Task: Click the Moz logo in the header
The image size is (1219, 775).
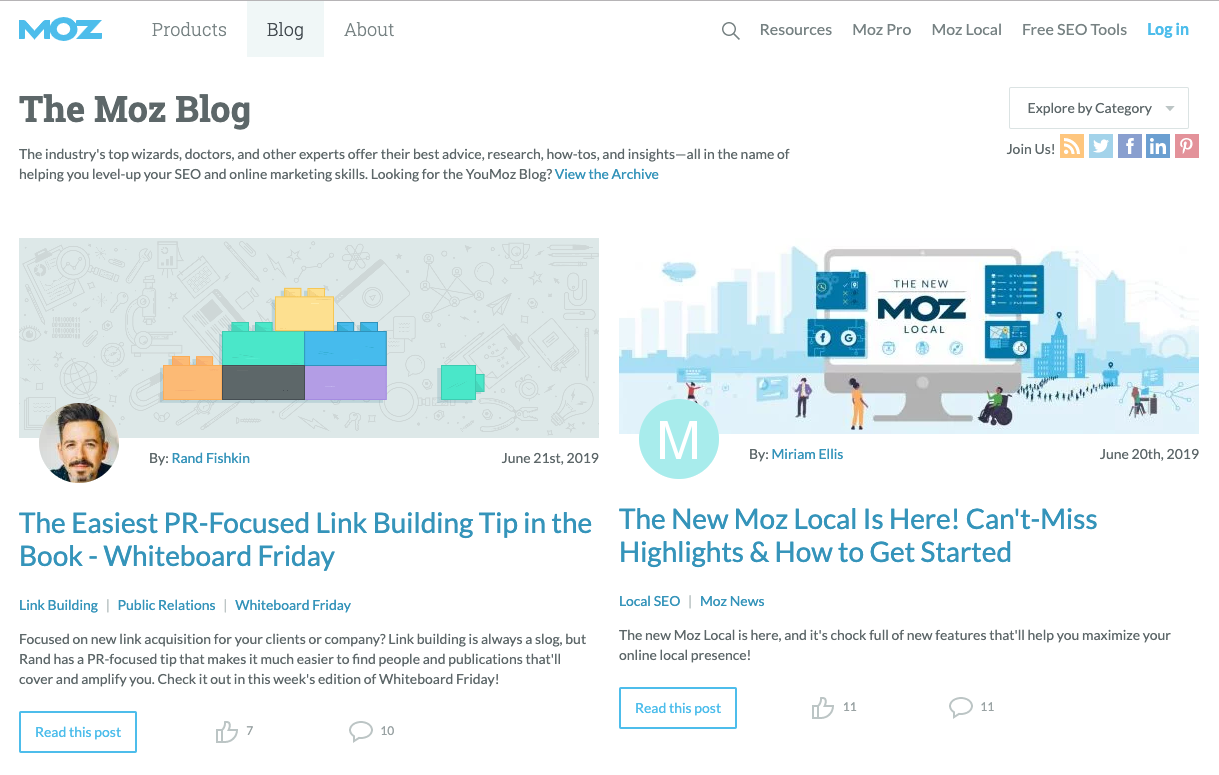Action: tap(60, 29)
